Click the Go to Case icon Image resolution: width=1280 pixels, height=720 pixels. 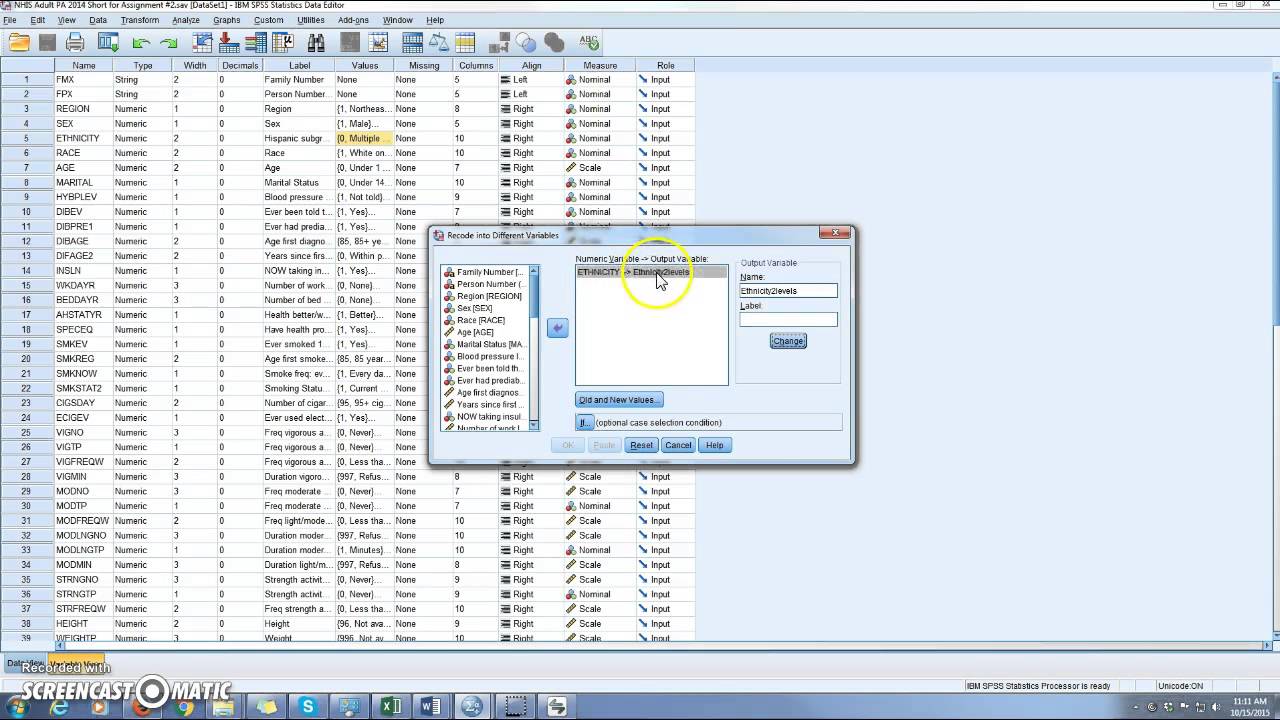203,43
